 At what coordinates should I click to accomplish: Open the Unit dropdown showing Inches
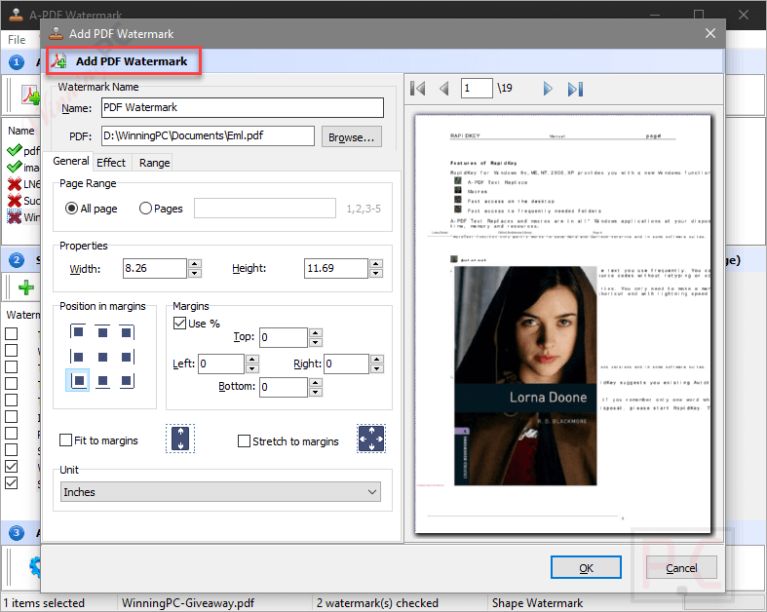[x=220, y=492]
